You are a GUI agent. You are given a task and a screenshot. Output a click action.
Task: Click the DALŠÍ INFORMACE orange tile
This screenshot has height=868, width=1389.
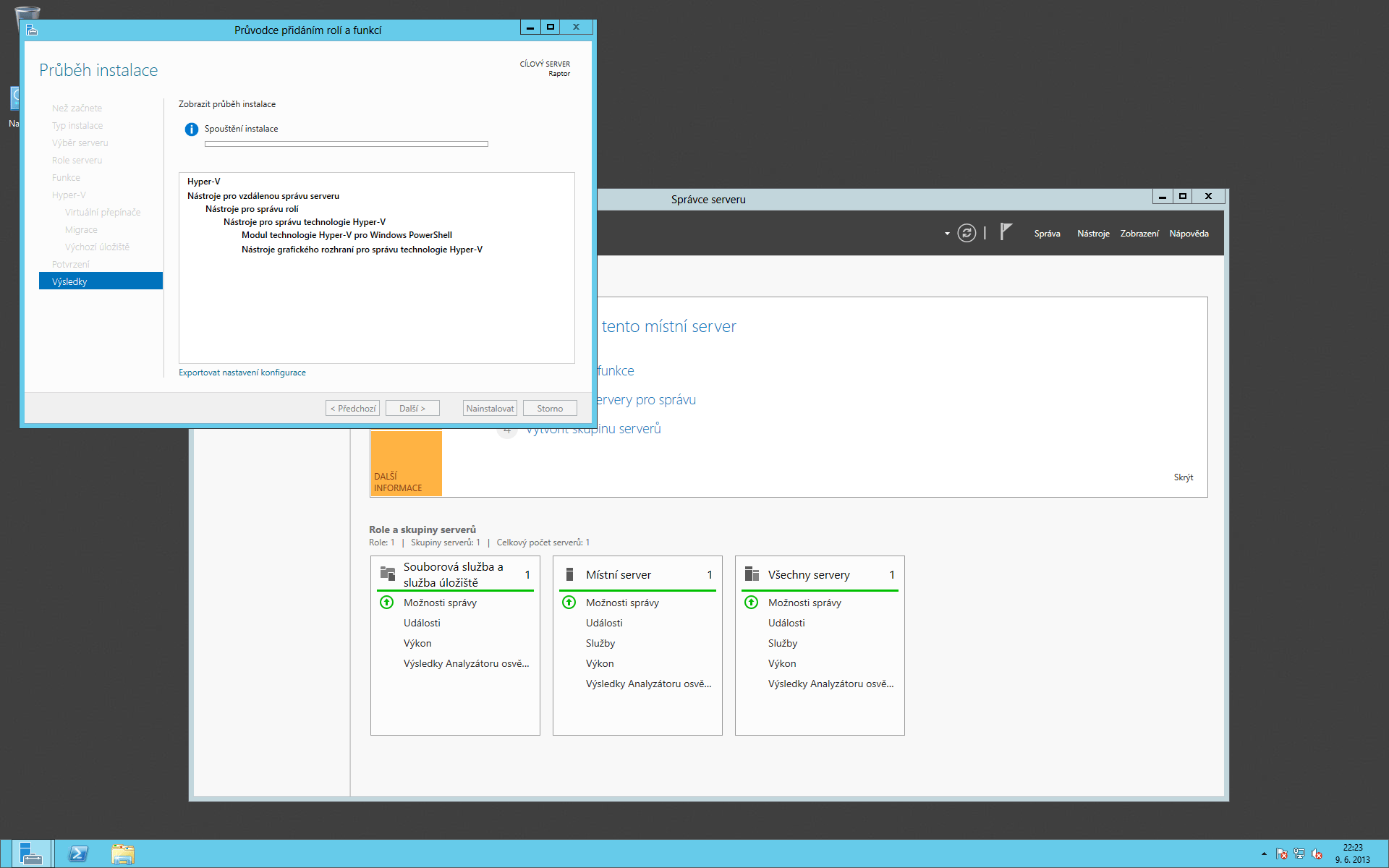point(406,463)
